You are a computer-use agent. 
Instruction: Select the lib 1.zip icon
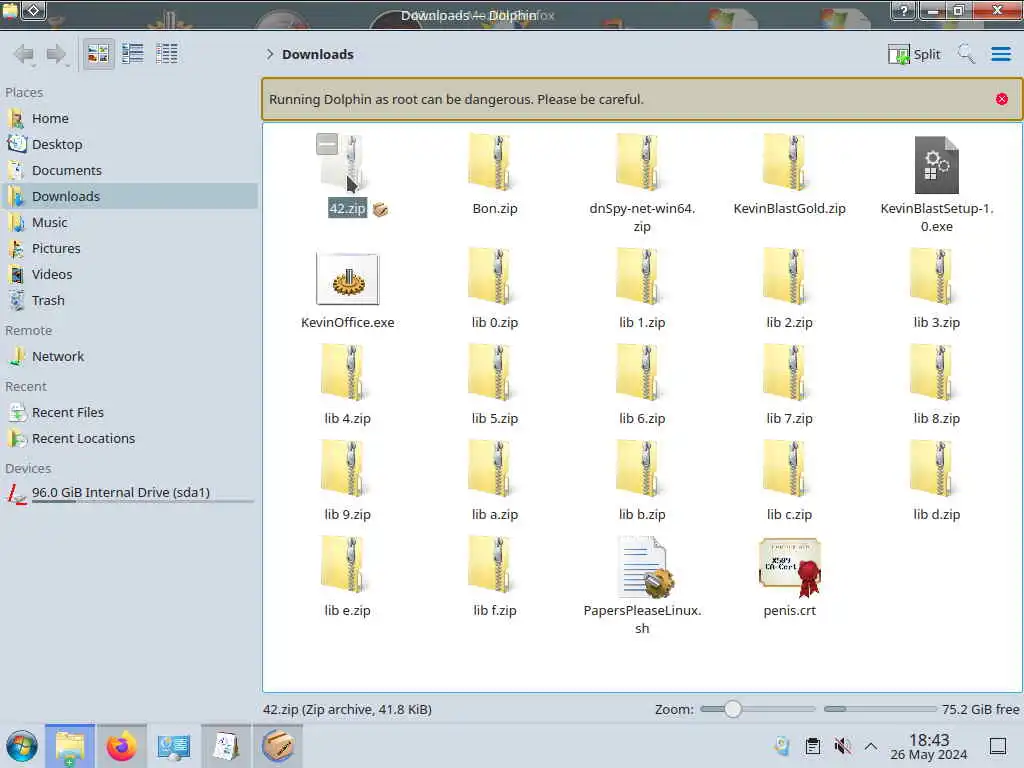(x=642, y=277)
